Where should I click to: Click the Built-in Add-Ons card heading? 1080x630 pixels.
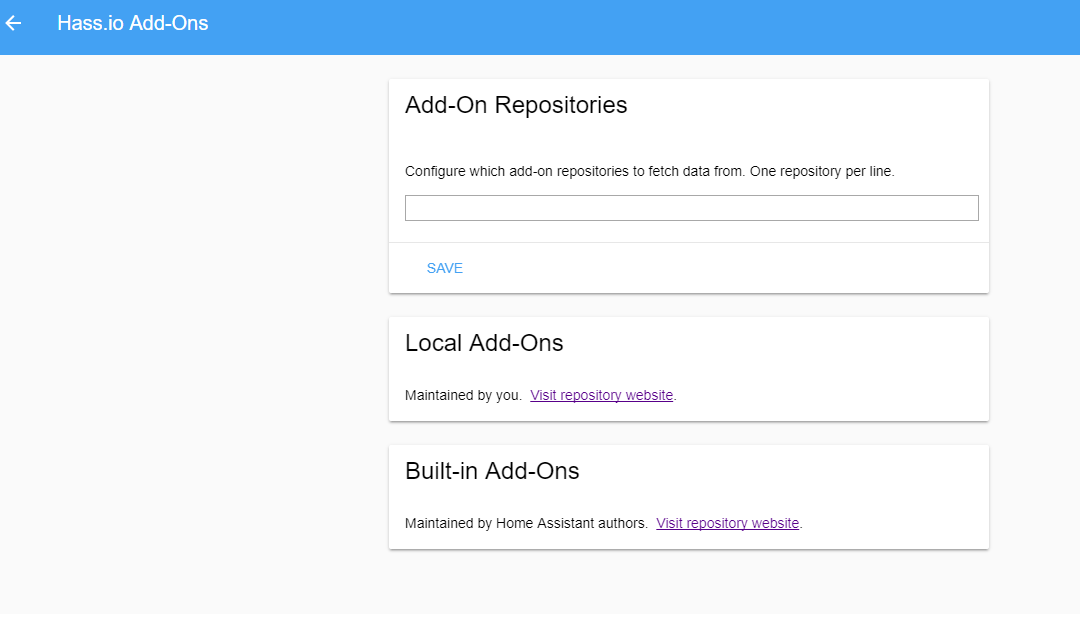coord(491,470)
